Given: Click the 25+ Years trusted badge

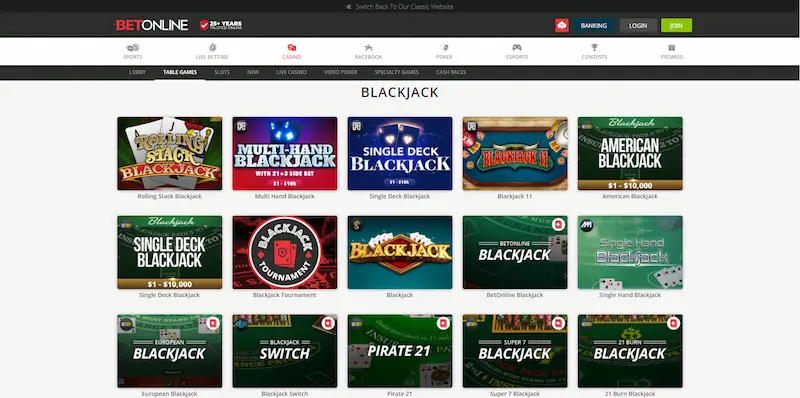Looking at the screenshot, I should (x=221, y=25).
